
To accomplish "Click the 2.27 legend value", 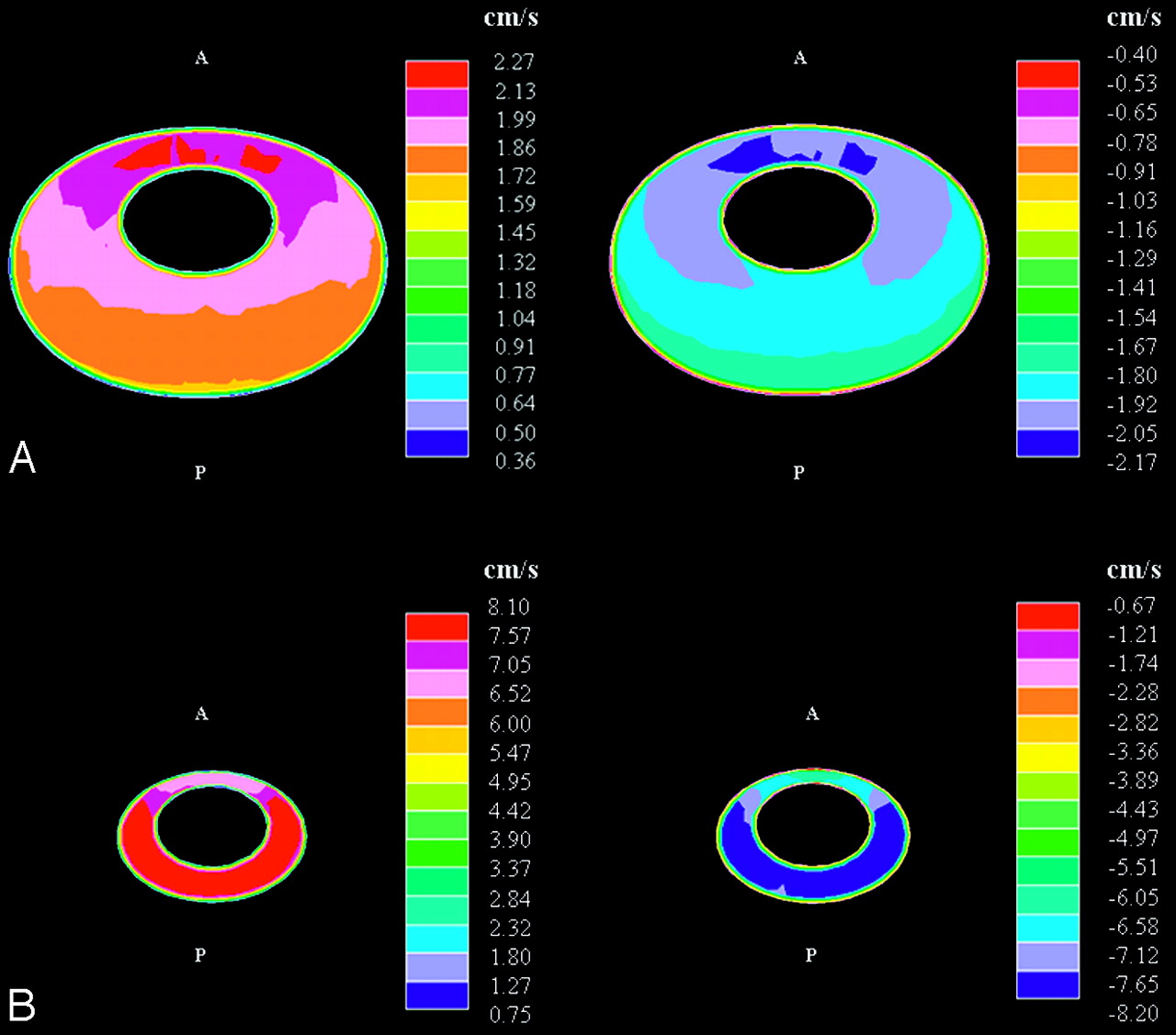I will [514, 62].
